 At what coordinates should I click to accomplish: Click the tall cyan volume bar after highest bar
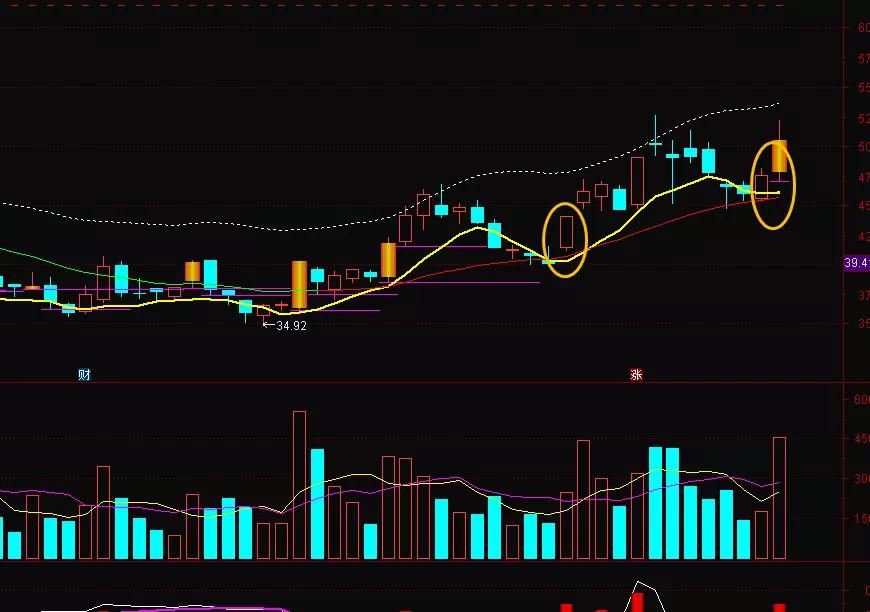coord(317,504)
